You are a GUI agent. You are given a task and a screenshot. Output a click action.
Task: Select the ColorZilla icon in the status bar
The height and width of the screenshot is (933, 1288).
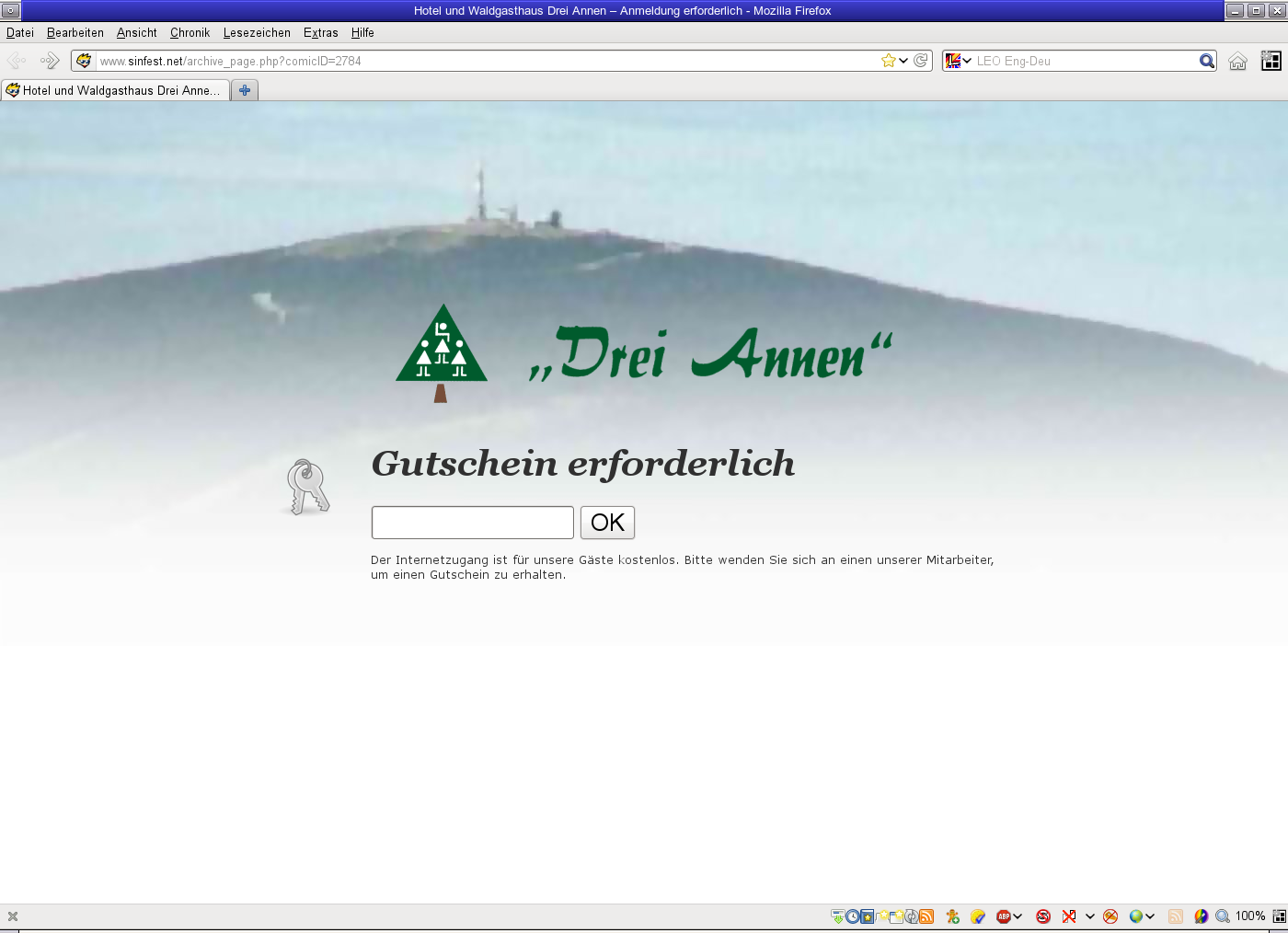point(1201,916)
